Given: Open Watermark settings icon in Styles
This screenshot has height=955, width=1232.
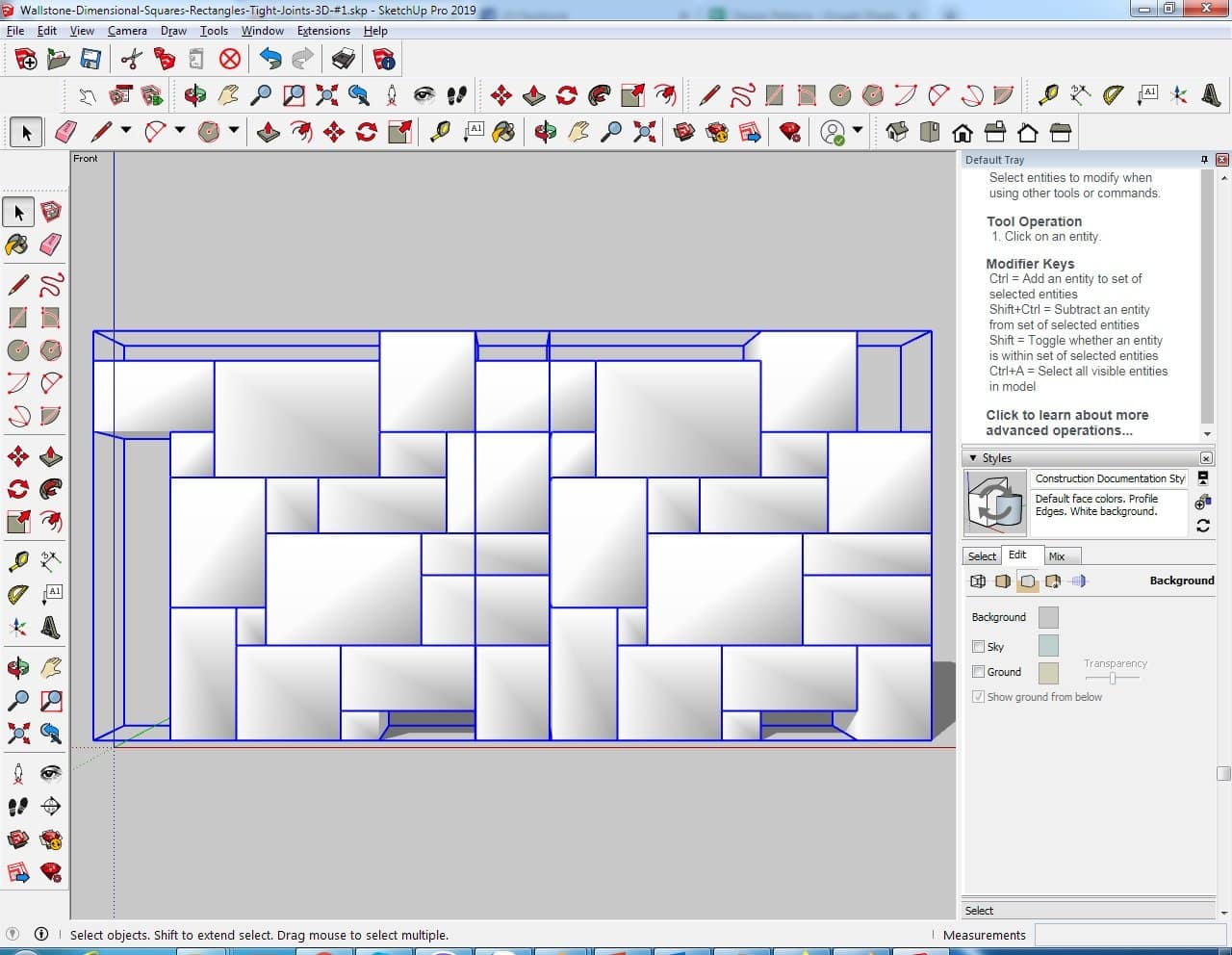Looking at the screenshot, I should [x=1053, y=581].
